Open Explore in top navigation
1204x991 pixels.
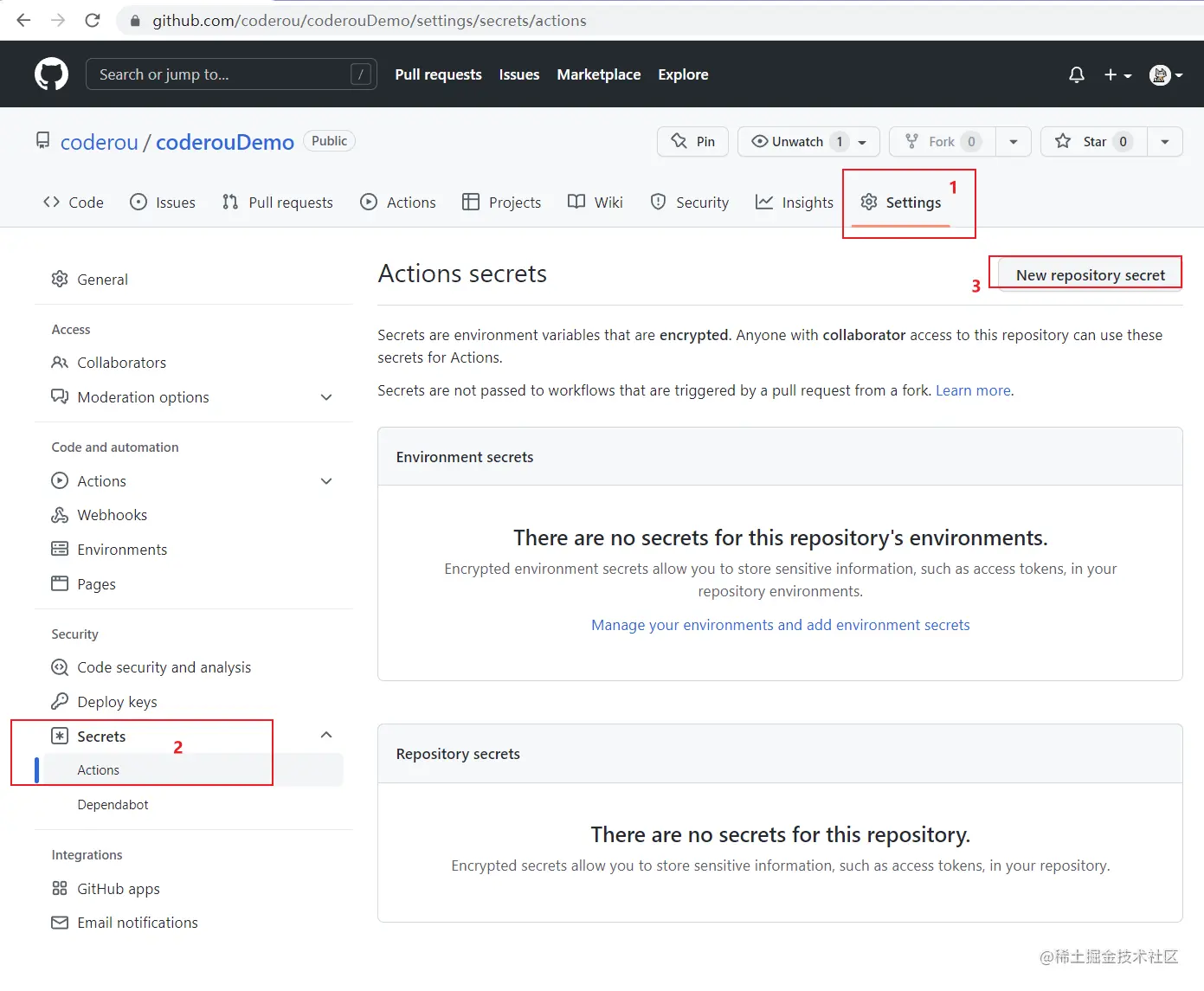[683, 74]
